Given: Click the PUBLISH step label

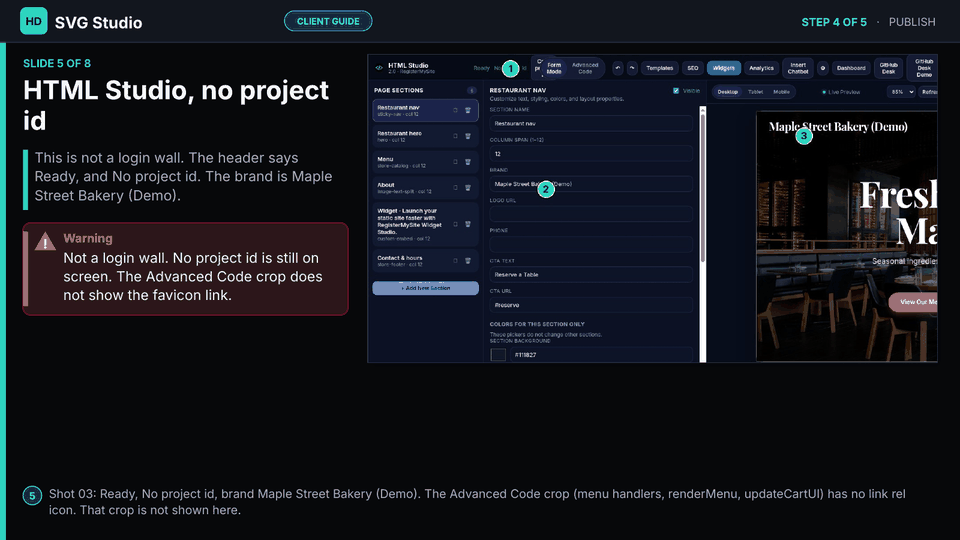Looking at the screenshot, I should tap(912, 22).
